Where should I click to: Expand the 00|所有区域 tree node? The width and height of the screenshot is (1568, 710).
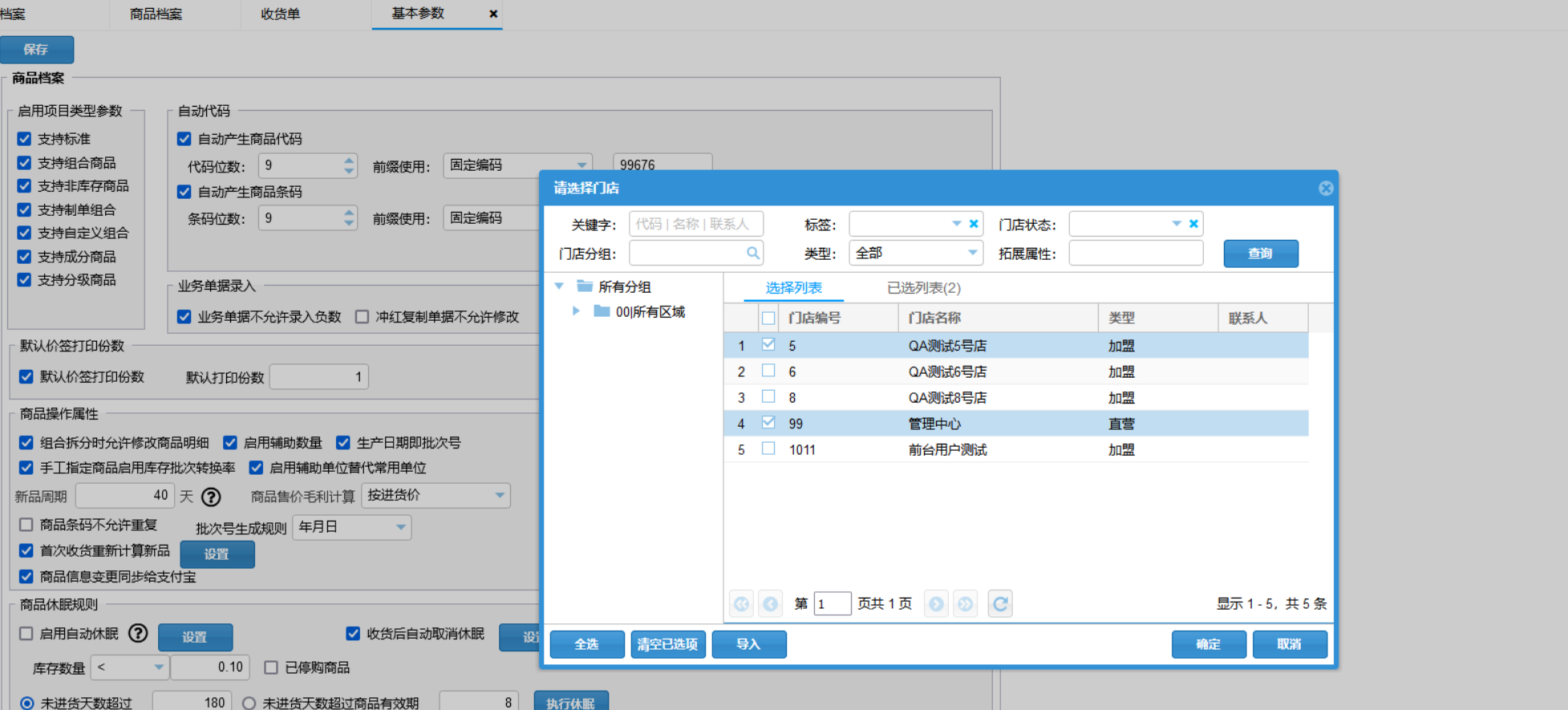[576, 311]
